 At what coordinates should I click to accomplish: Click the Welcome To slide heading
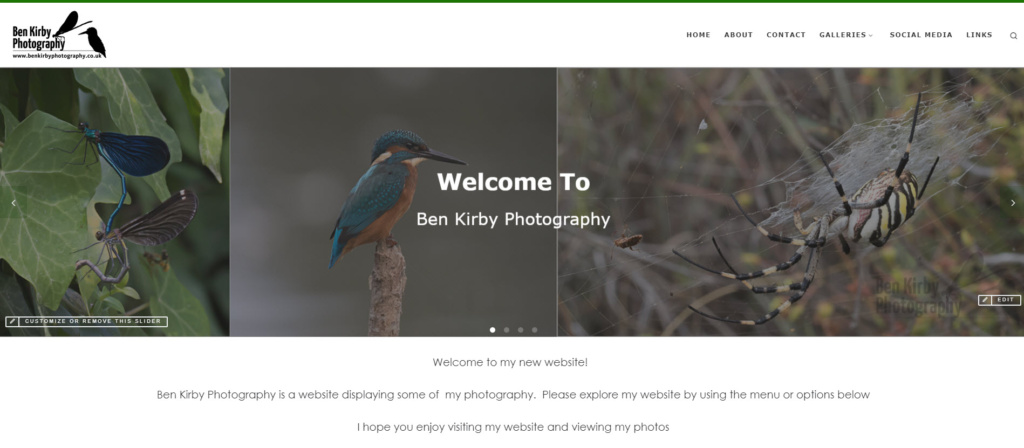(513, 182)
